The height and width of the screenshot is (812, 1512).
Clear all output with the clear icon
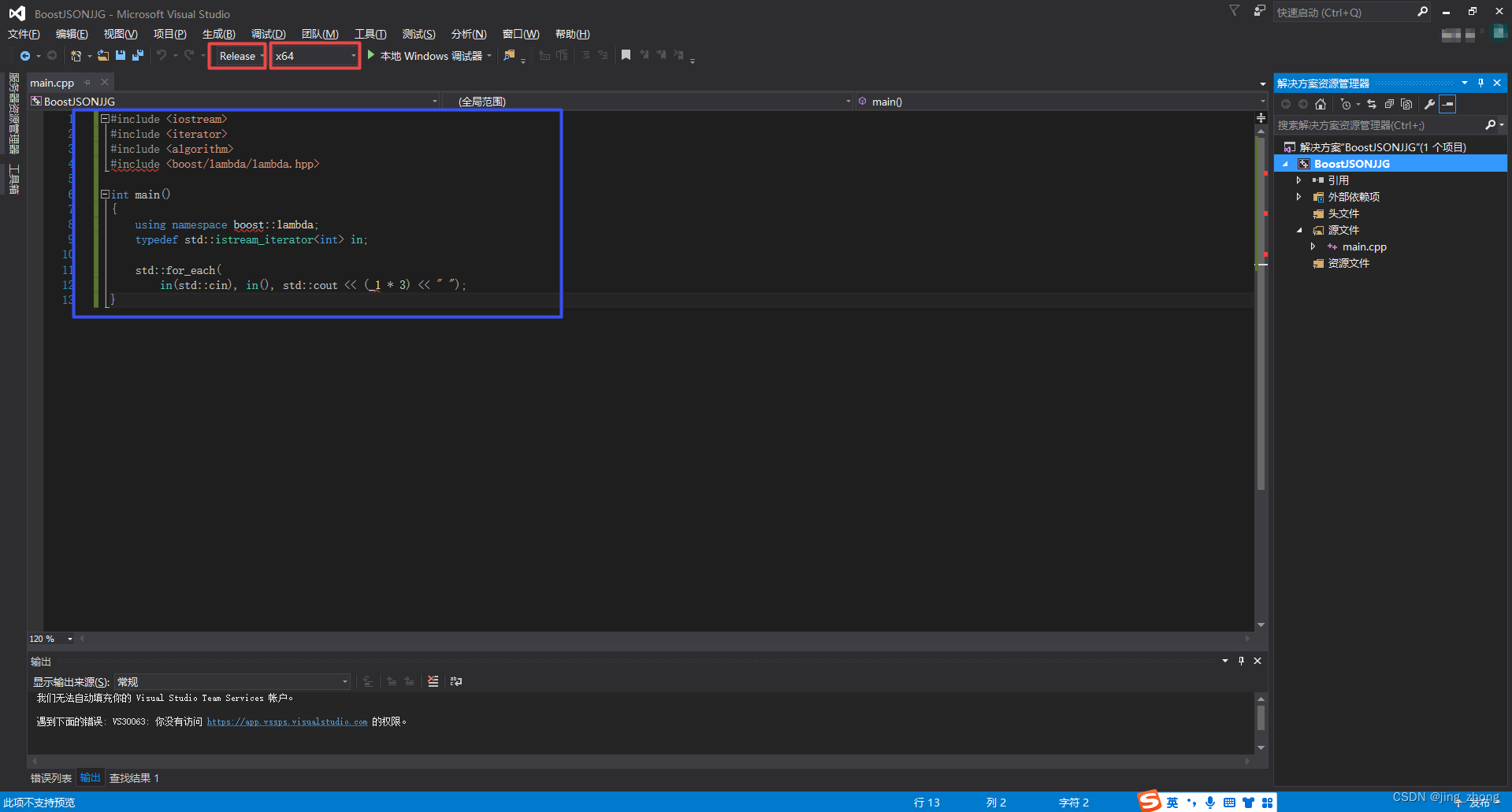(x=433, y=681)
